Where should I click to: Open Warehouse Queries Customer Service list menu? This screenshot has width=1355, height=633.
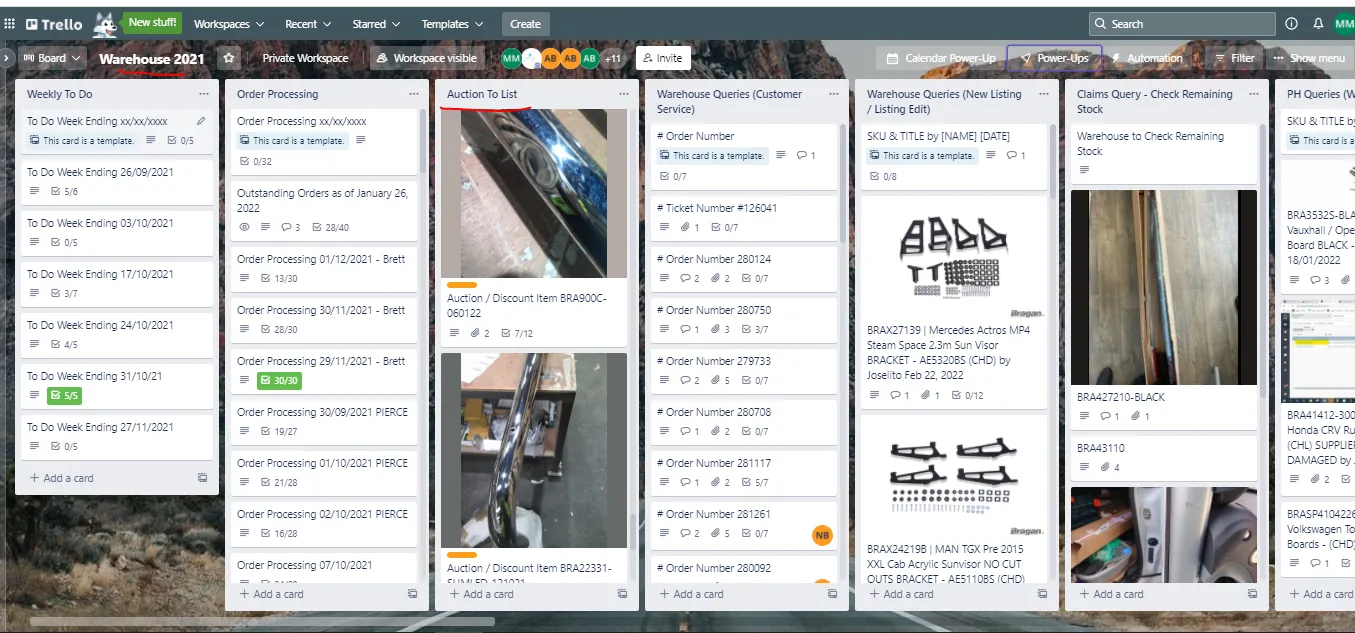point(834,94)
